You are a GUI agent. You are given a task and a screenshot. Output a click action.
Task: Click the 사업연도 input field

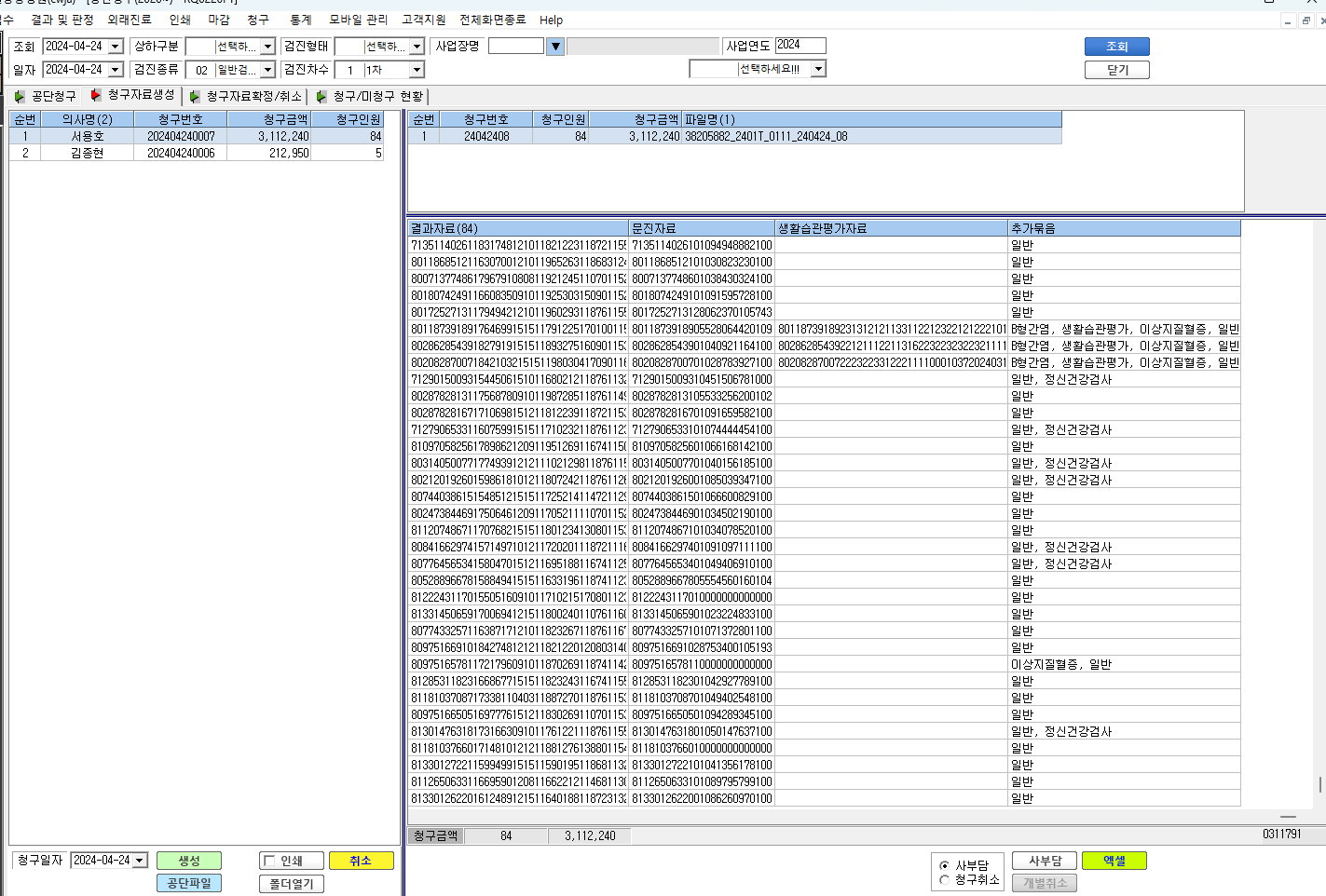(x=800, y=45)
